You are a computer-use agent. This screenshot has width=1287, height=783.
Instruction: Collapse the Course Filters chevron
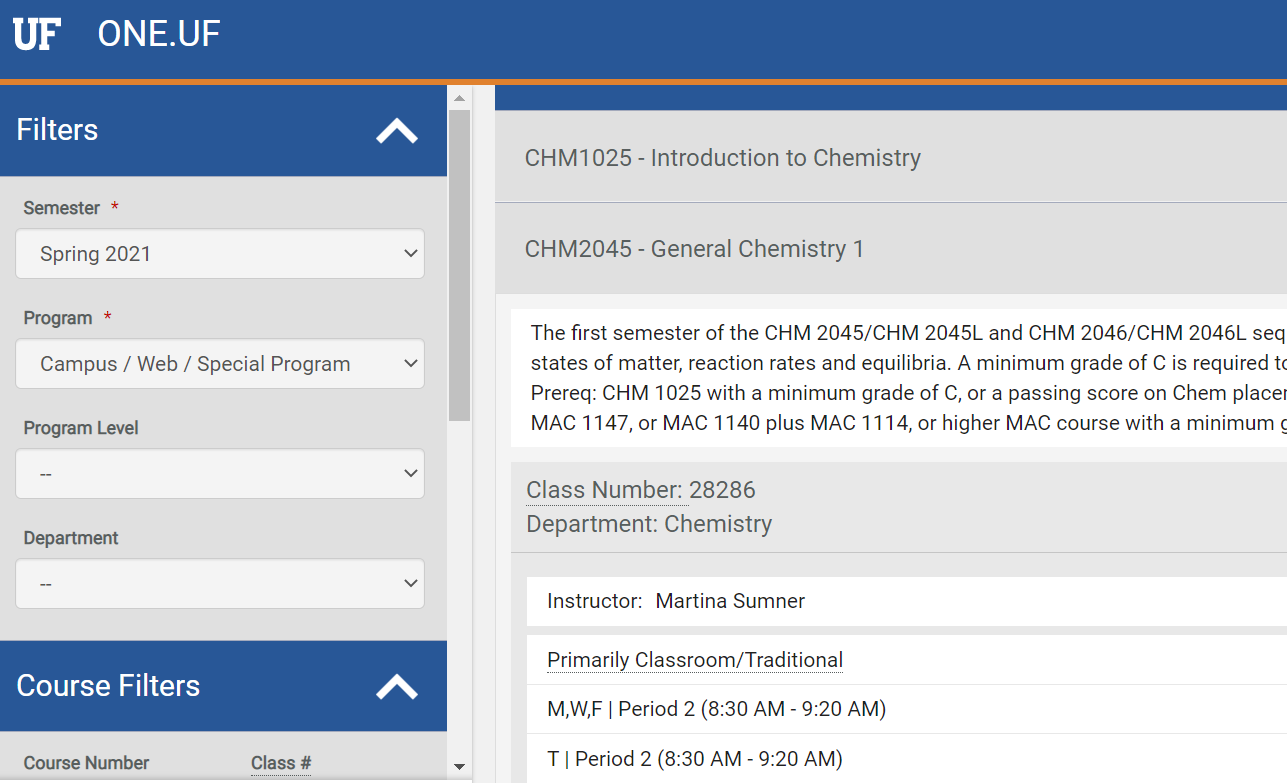pos(396,687)
